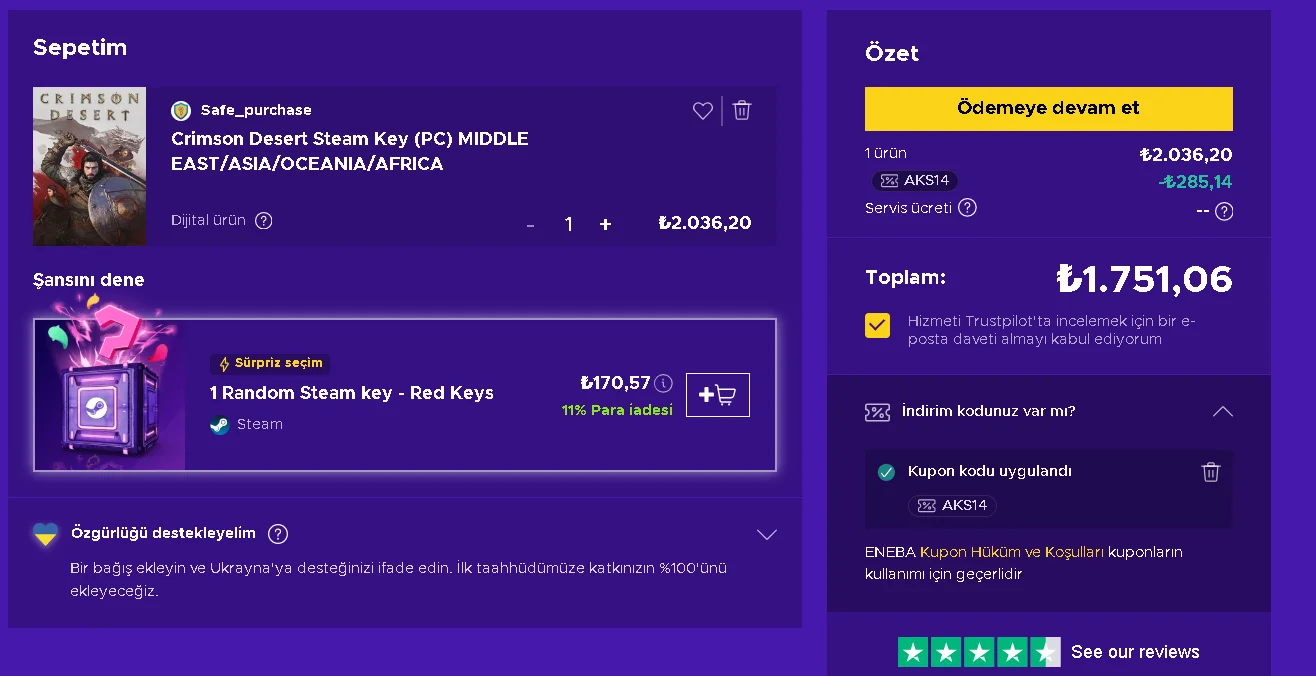Decrease Crimson Desert quantity with minus
Image resolution: width=1316 pixels, height=676 pixels.
coord(530,225)
